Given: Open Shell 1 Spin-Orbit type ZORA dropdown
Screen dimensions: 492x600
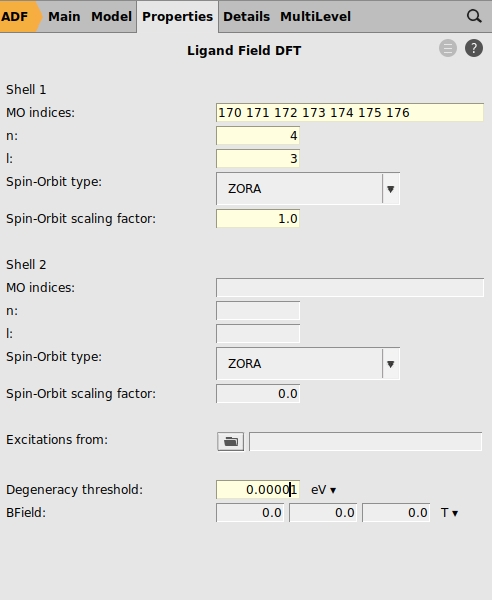Looking at the screenshot, I should coord(308,189).
